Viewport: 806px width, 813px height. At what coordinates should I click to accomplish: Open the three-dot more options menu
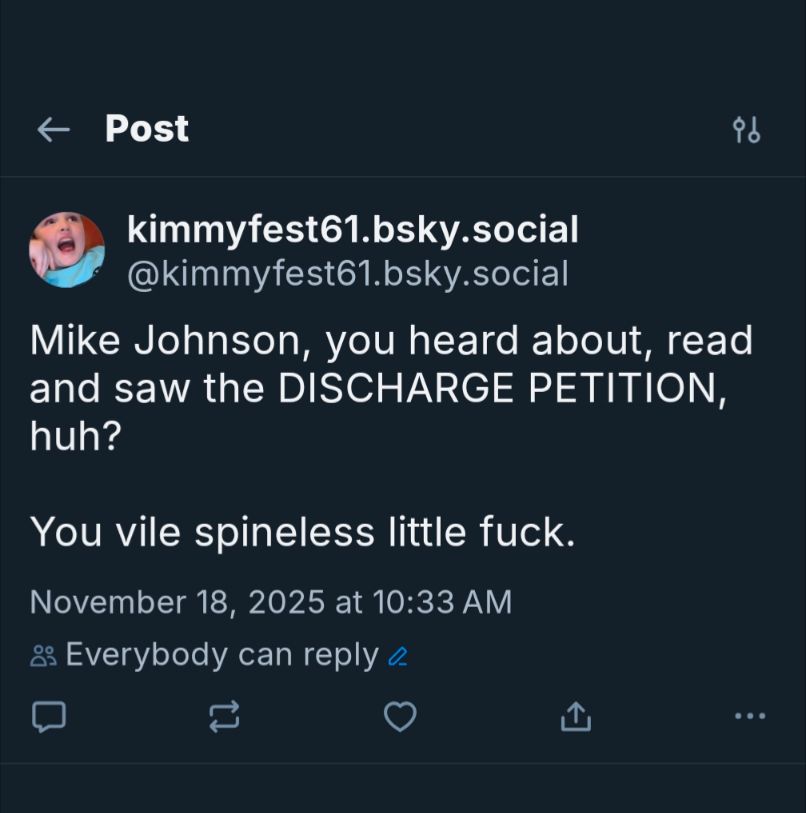click(x=749, y=716)
